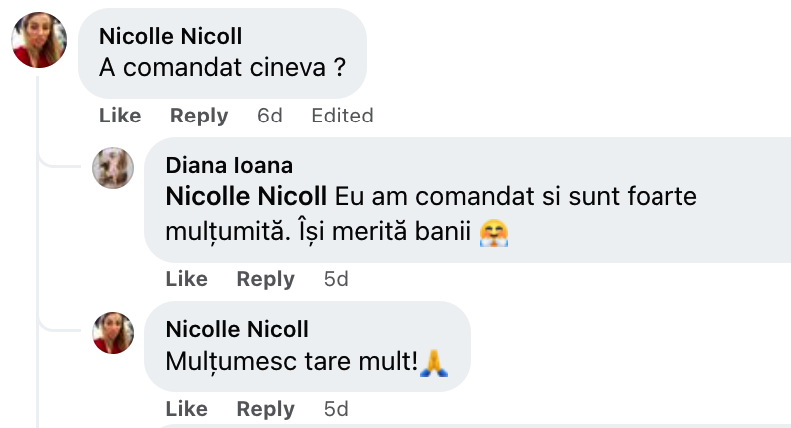Open the Diana Ioana author name link
791x428 pixels.
pyautogui.click(x=229, y=165)
